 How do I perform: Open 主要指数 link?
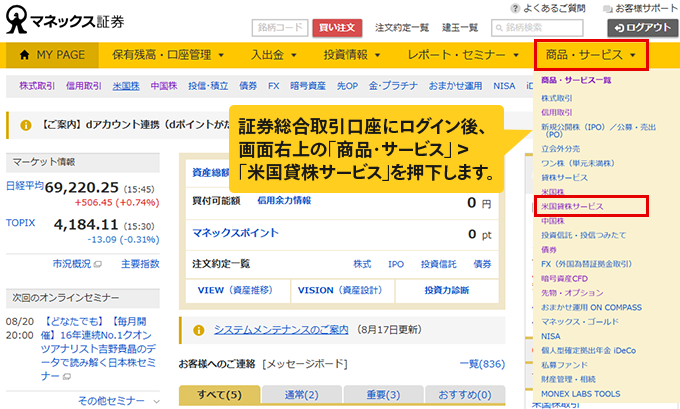[x=140, y=264]
